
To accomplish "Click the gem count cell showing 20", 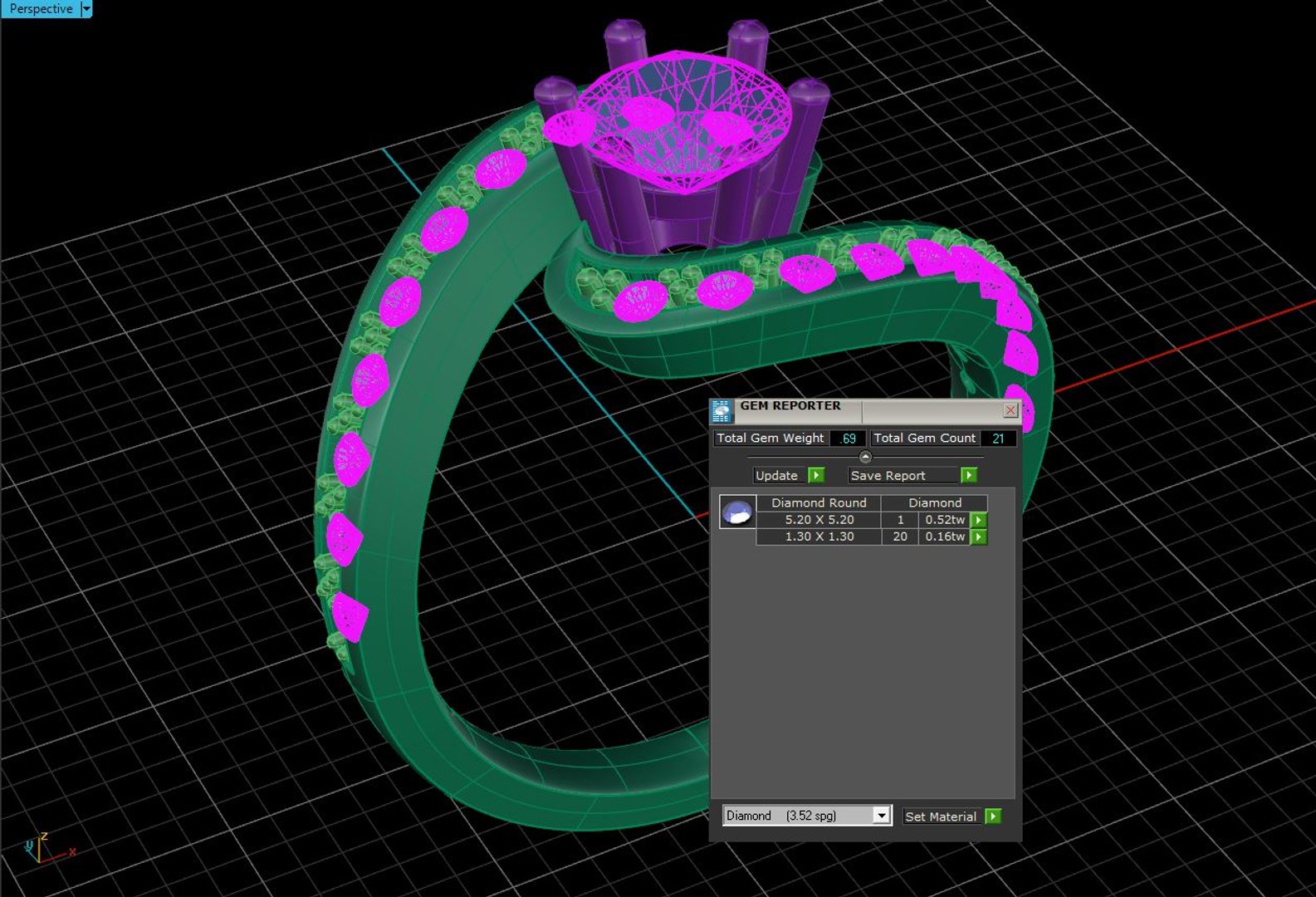I will click(x=900, y=537).
